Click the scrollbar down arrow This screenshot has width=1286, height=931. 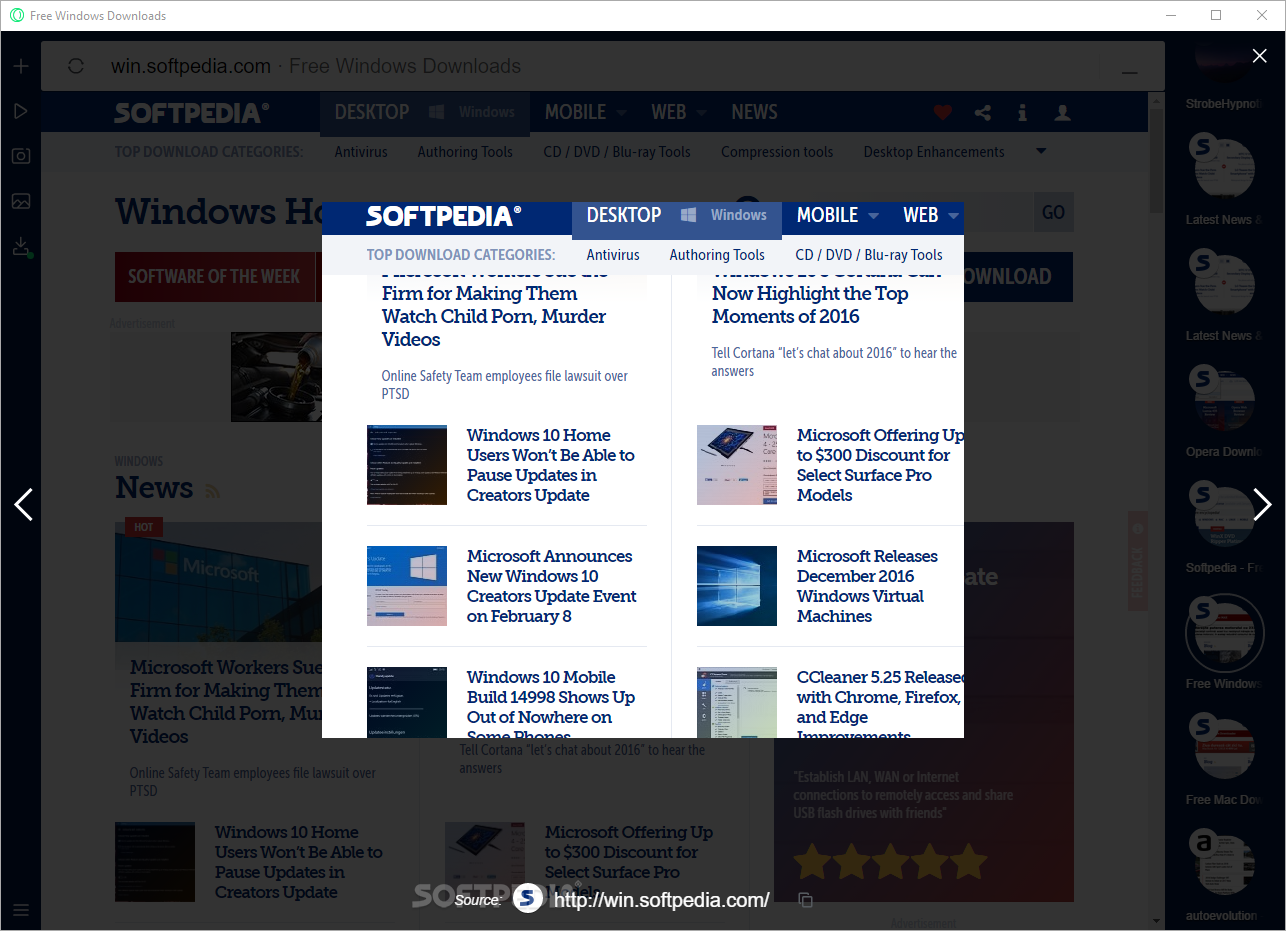[1157, 921]
